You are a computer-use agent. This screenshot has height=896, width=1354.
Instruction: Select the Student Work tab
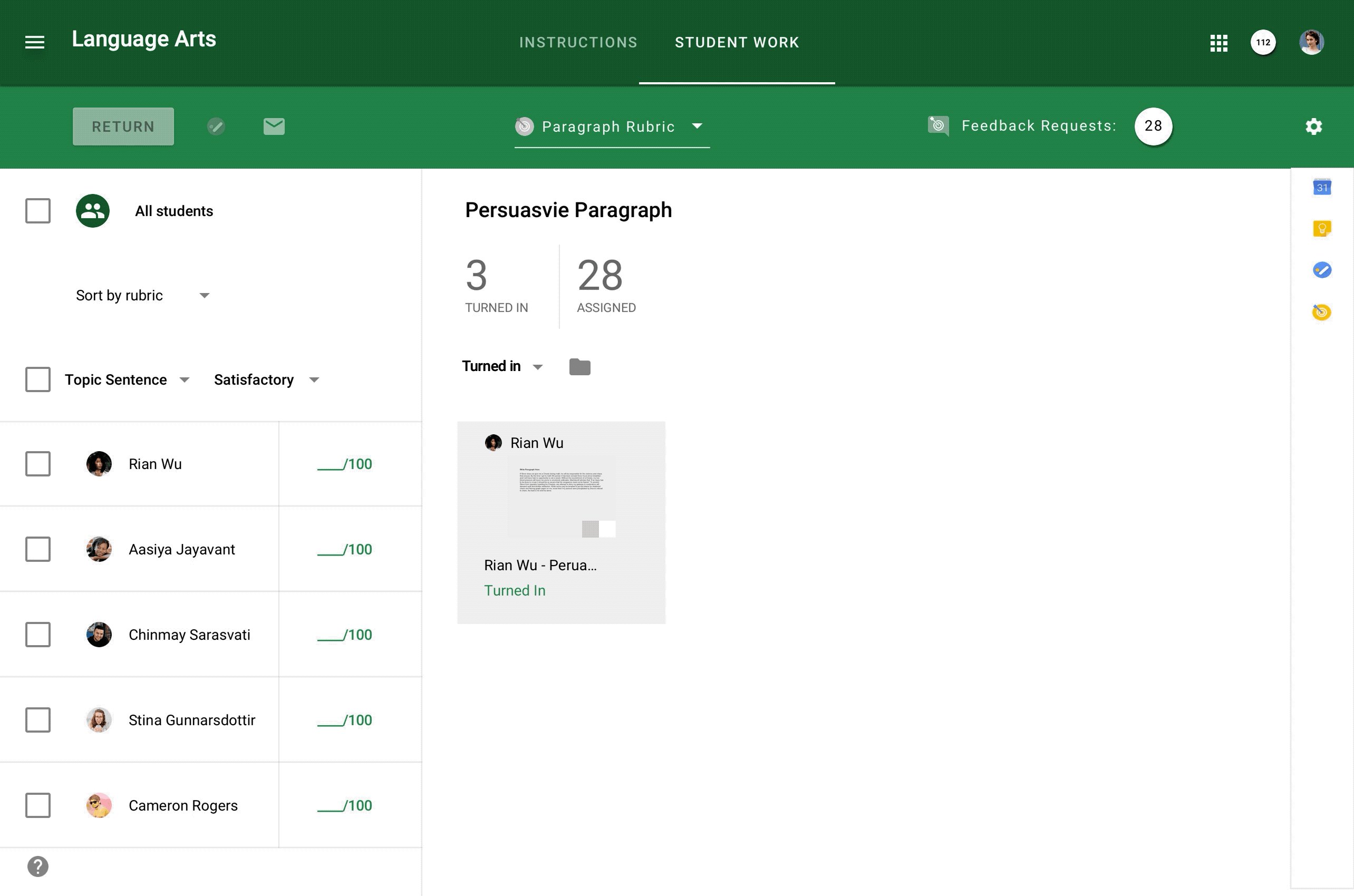point(737,42)
